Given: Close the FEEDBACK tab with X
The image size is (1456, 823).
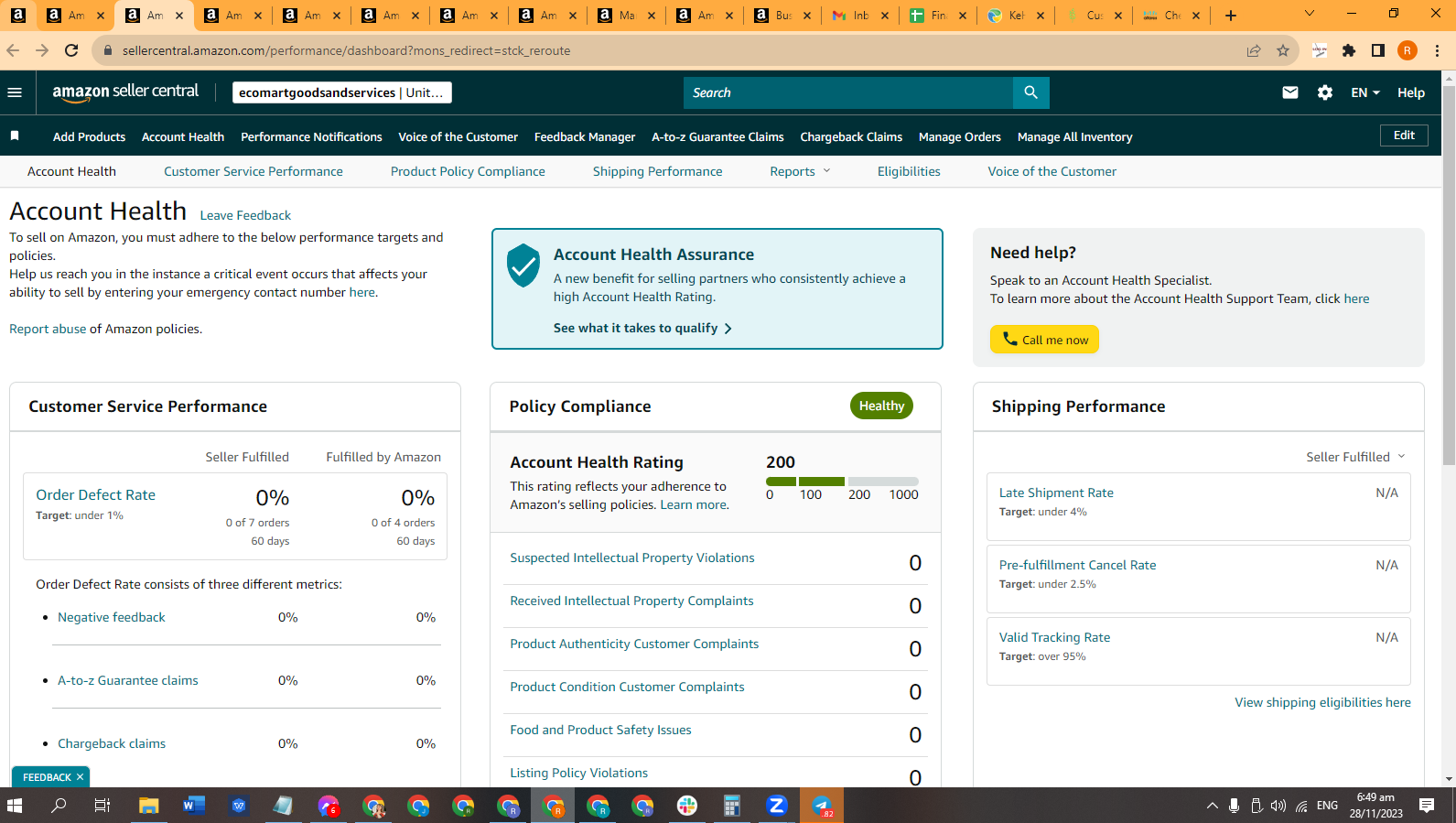Looking at the screenshot, I should tap(80, 777).
